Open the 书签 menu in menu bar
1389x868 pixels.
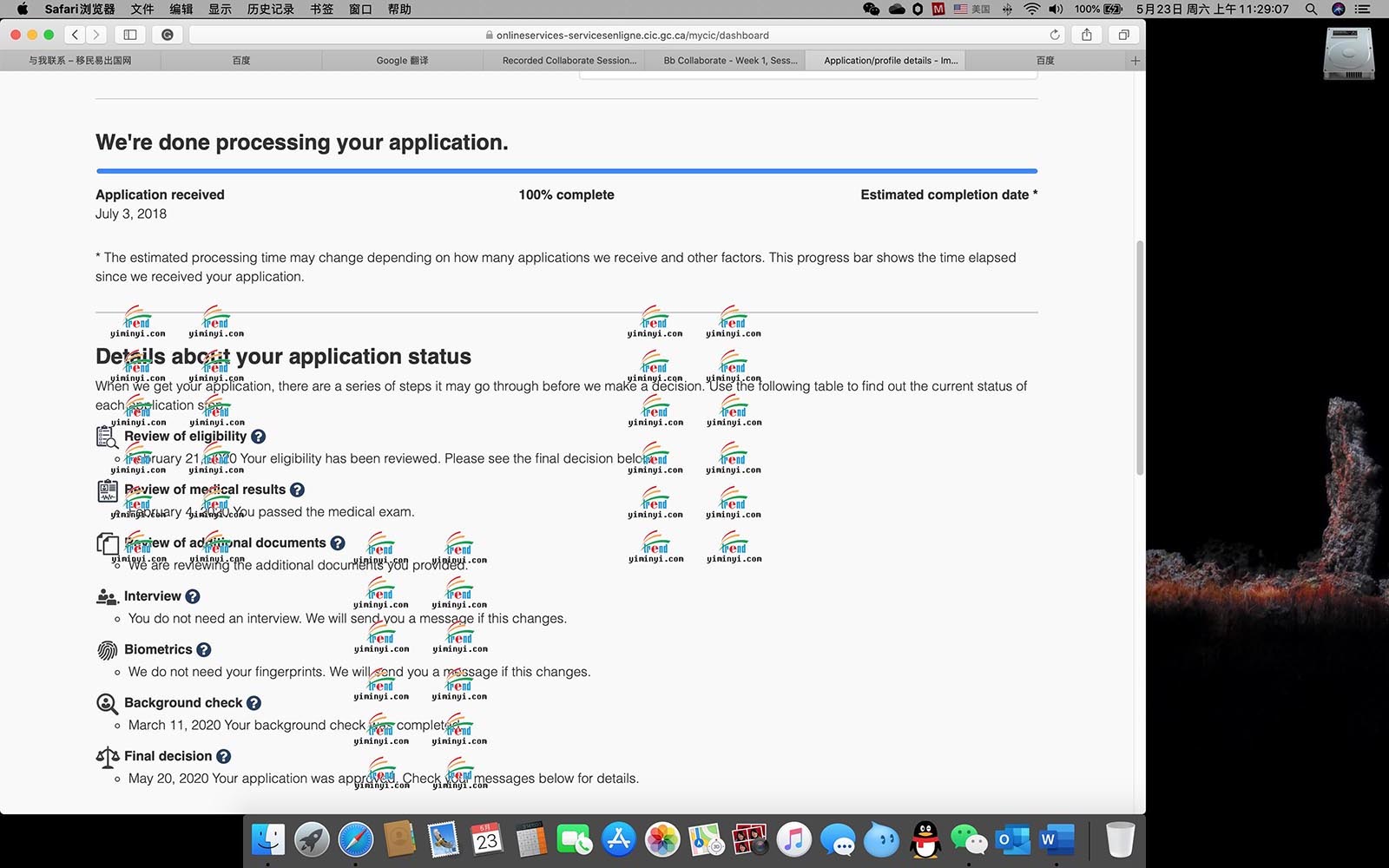(321, 9)
